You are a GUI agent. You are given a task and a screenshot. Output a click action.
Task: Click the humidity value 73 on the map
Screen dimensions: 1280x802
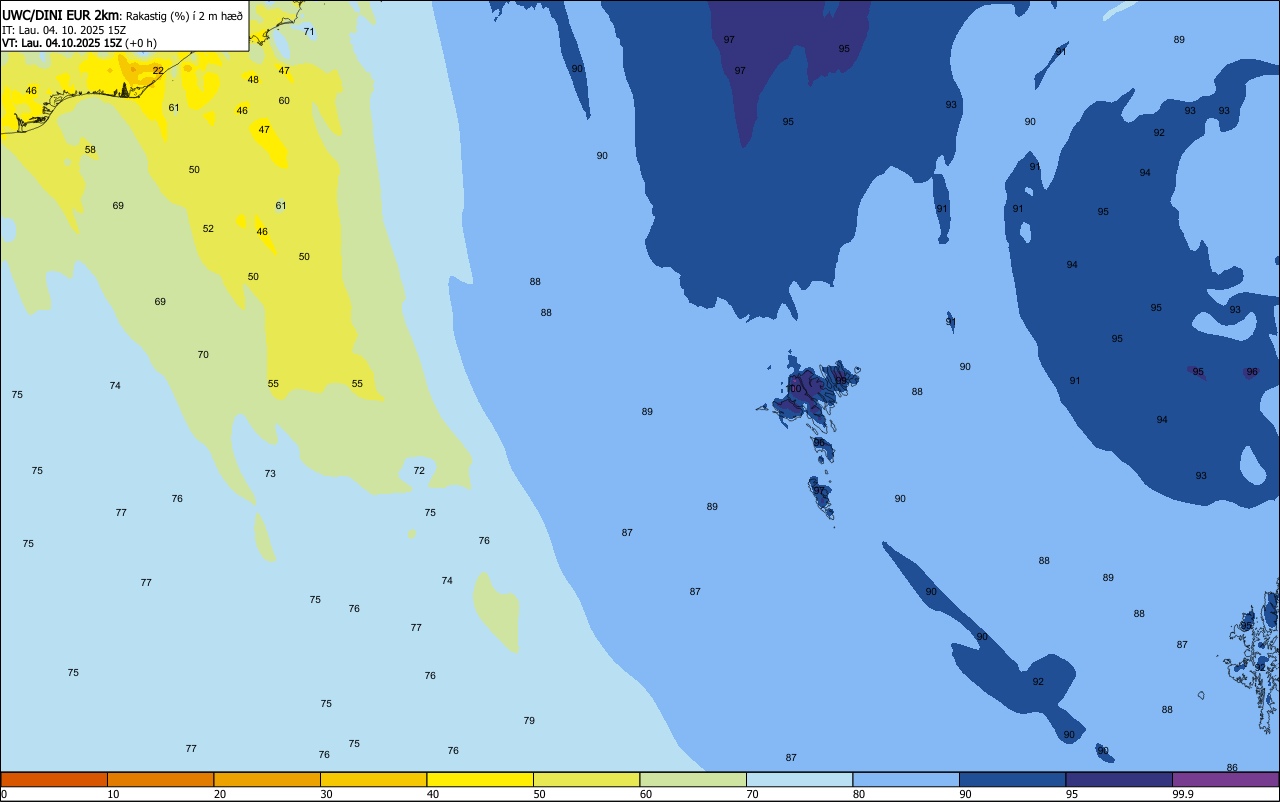[270, 473]
